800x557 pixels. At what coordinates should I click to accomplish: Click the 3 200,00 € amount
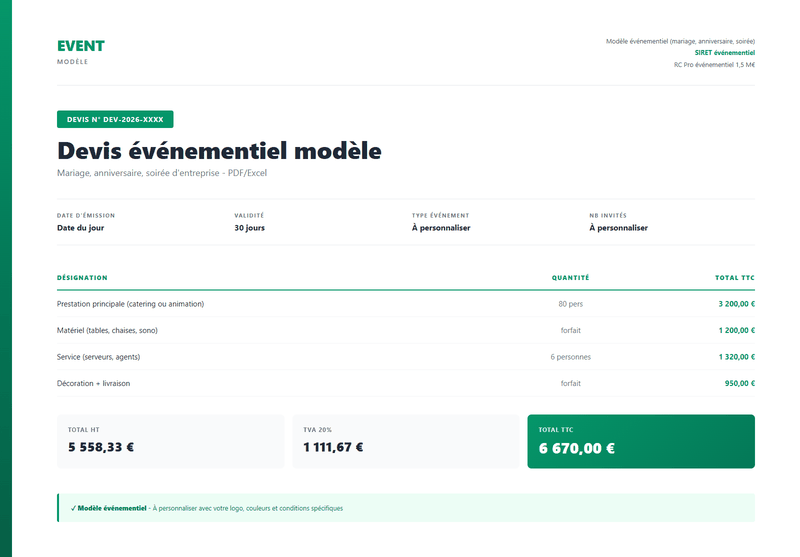(737, 304)
